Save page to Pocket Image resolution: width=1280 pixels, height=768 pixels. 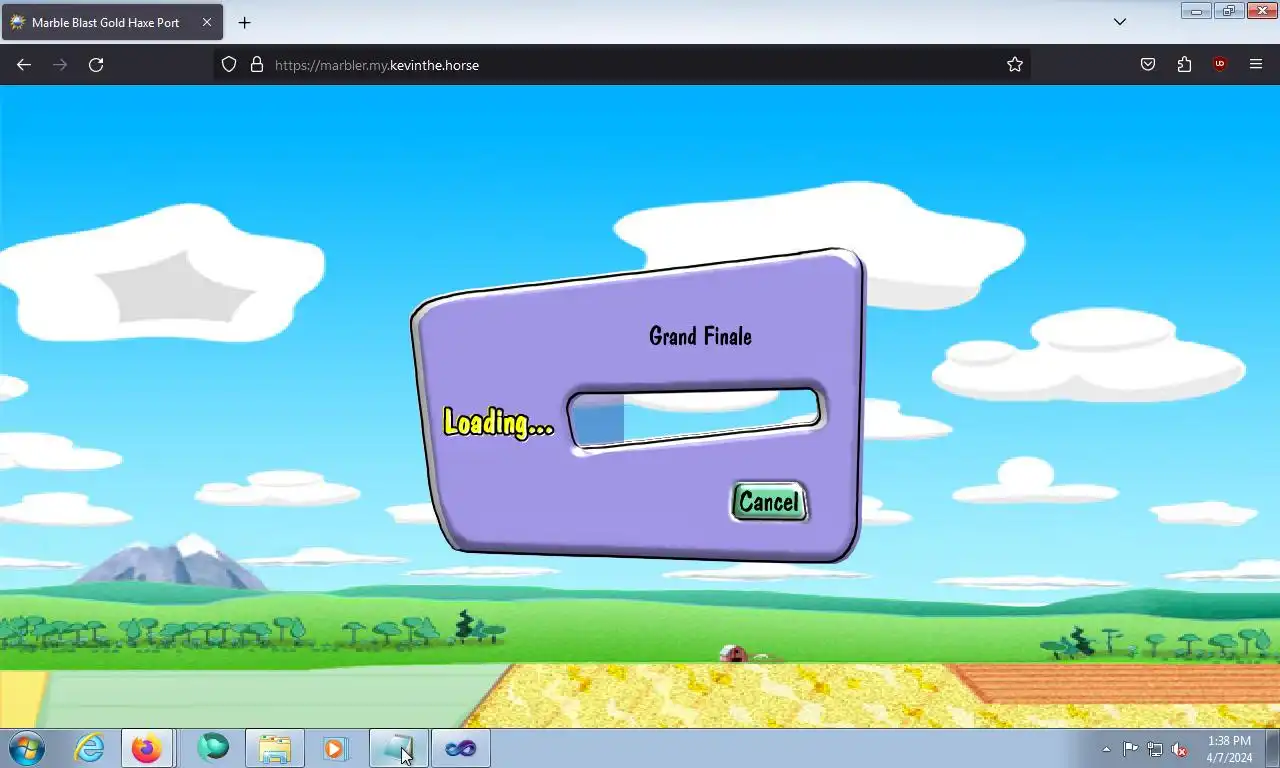coord(1148,64)
